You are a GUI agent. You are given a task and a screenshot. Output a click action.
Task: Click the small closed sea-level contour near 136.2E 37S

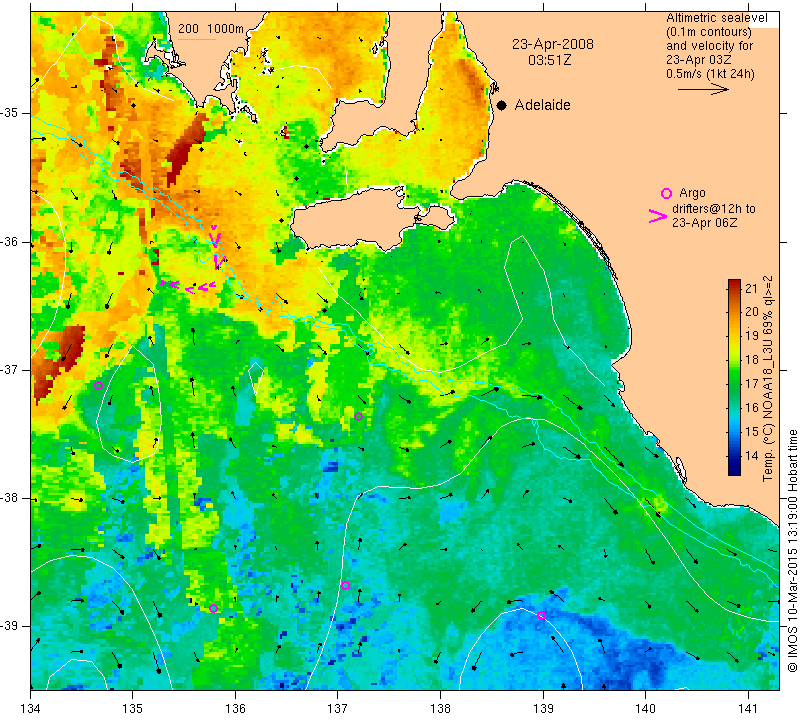[256, 377]
